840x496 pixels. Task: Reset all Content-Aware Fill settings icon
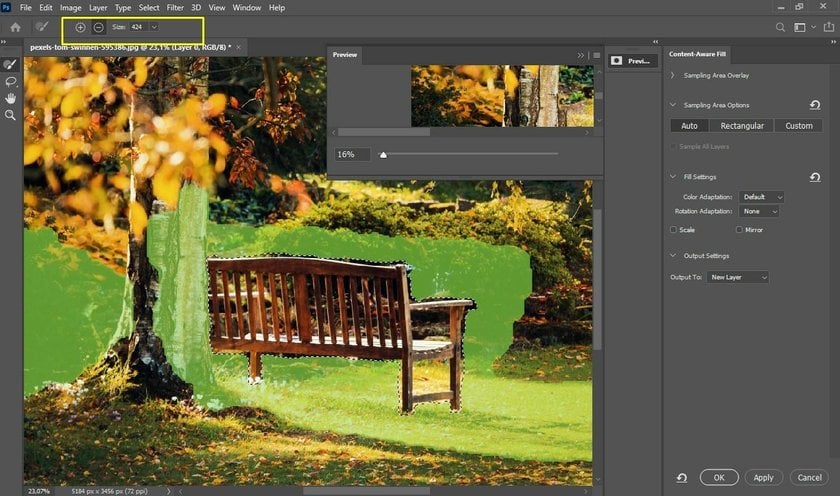681,478
